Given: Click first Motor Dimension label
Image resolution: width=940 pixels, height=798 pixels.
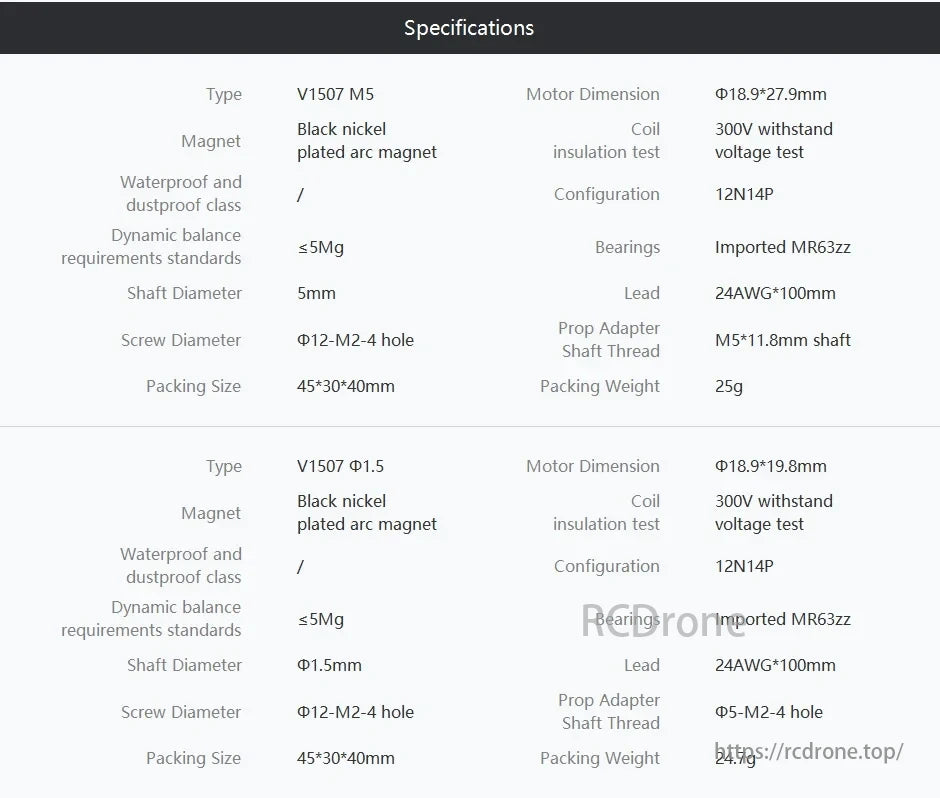Looking at the screenshot, I should coord(592,94).
